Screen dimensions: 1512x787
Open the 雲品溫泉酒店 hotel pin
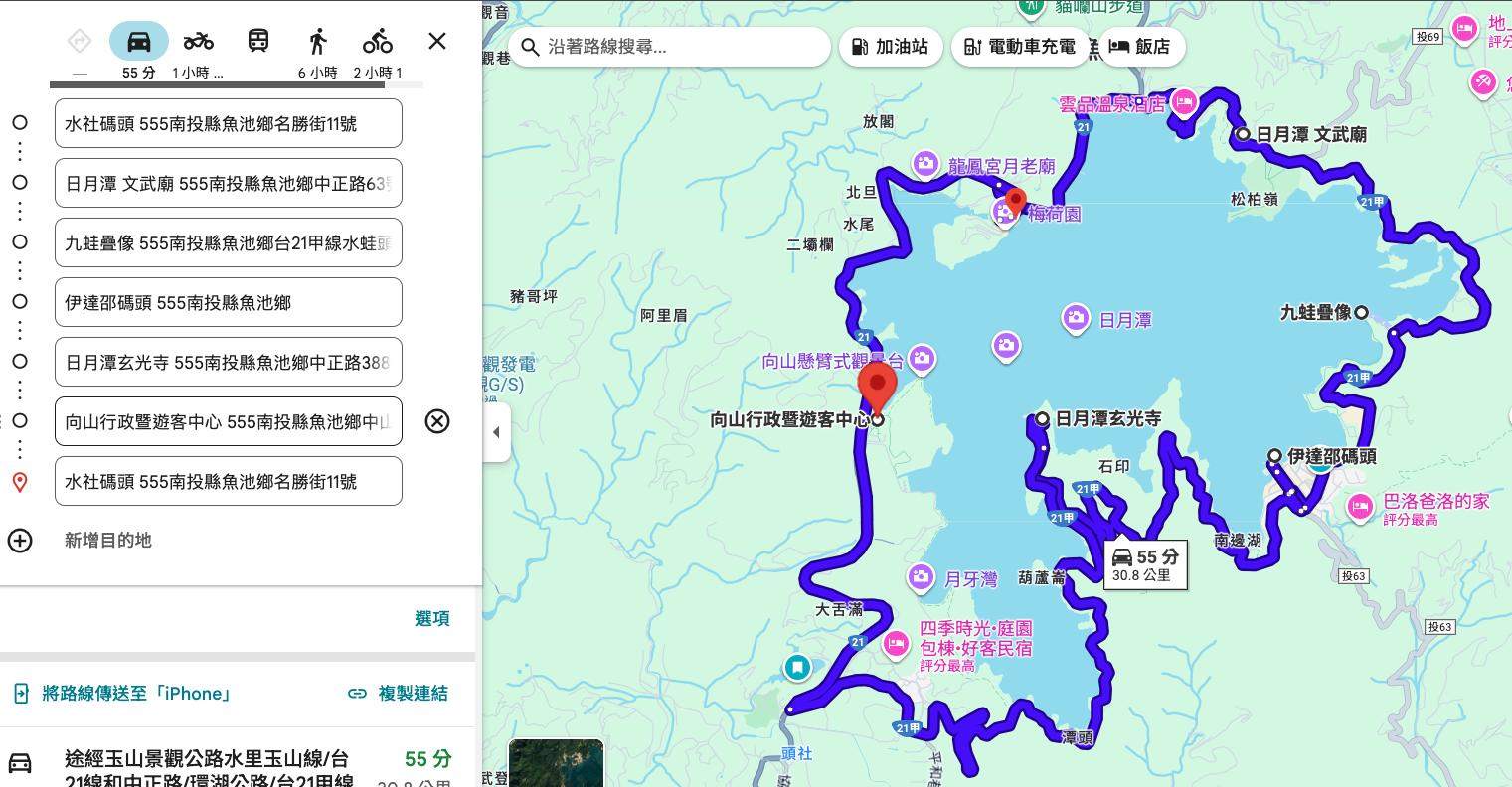[1183, 103]
